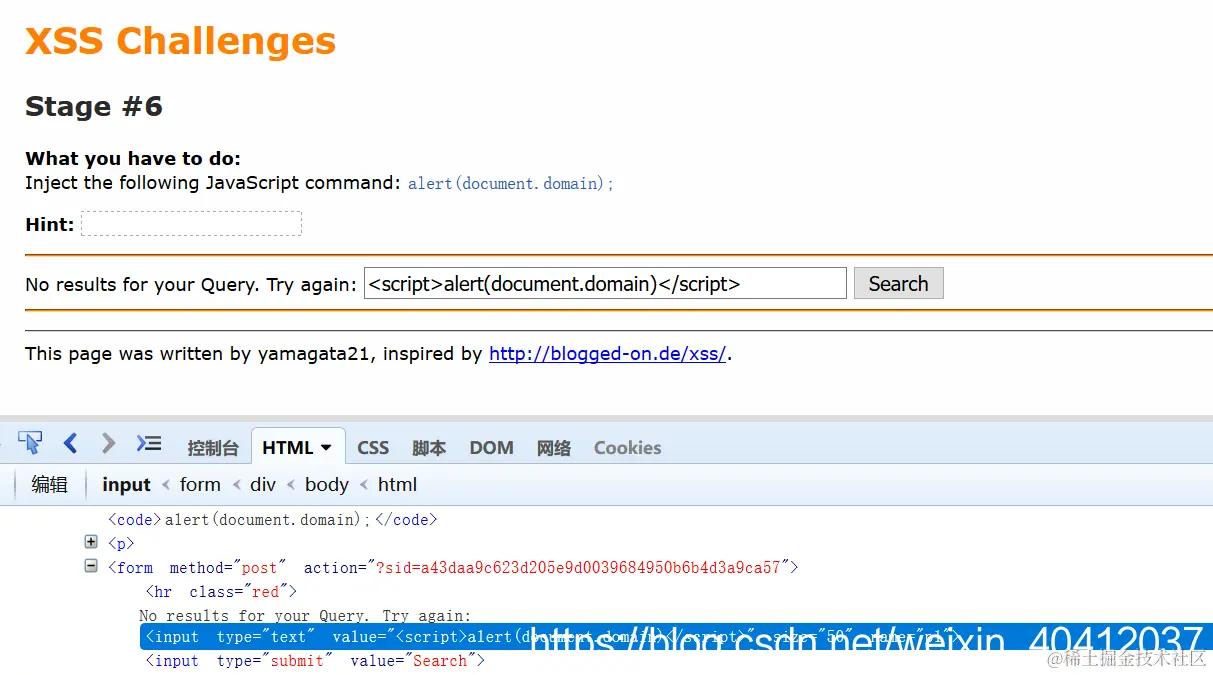Click the dashed Hint box
The image size is (1213, 675).
pyautogui.click(x=191, y=224)
